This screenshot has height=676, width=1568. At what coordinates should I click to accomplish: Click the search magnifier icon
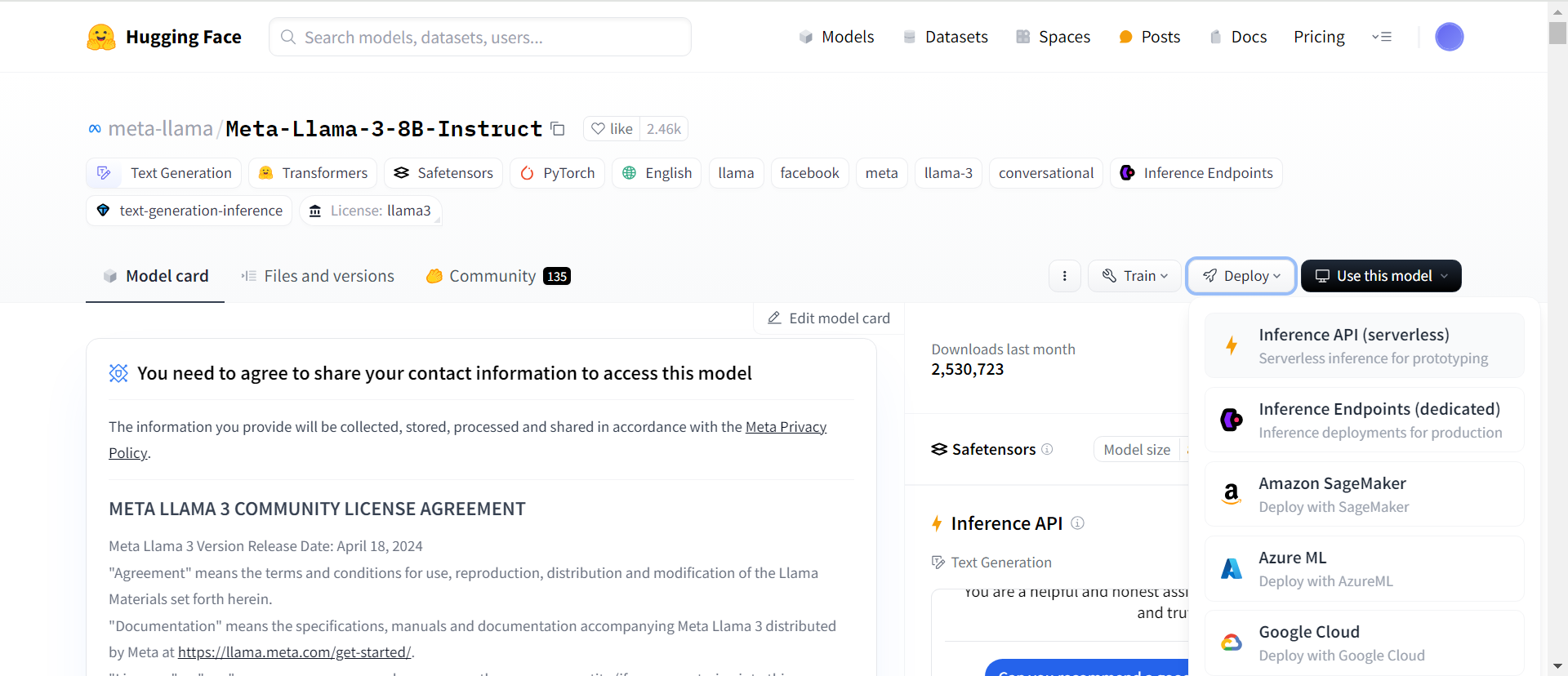288,37
